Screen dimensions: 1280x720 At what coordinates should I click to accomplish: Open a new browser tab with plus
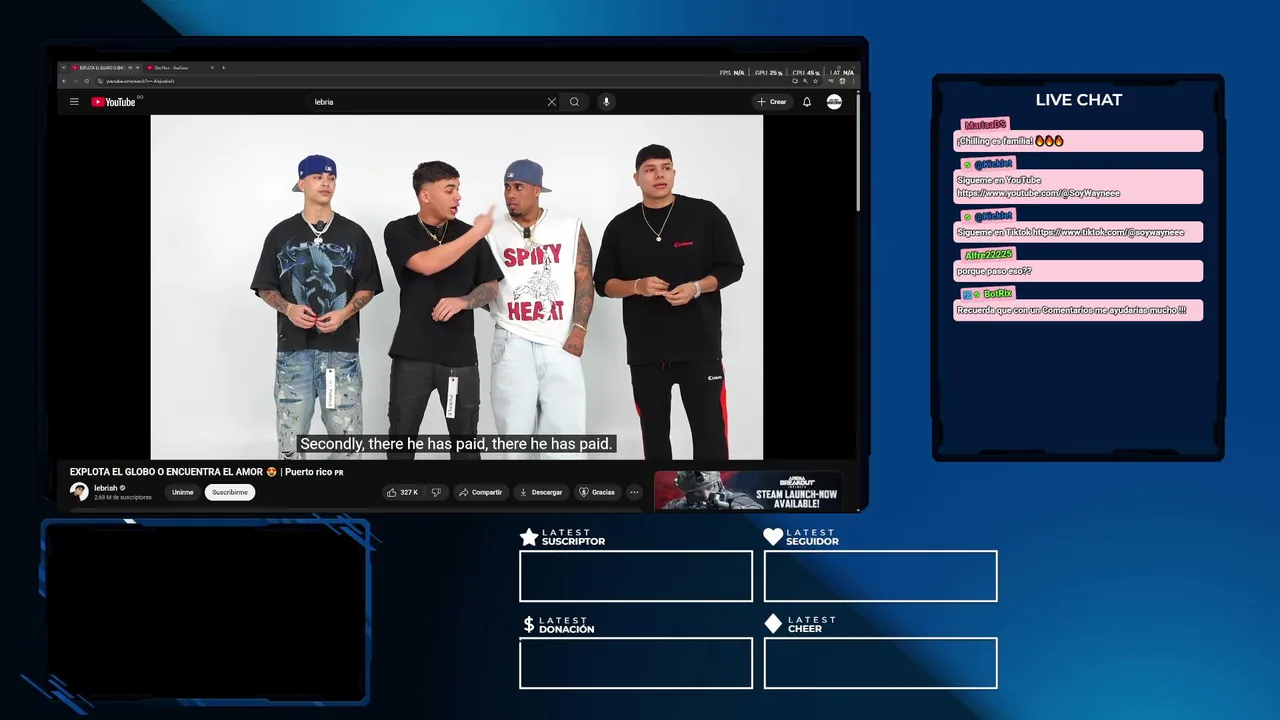click(223, 68)
